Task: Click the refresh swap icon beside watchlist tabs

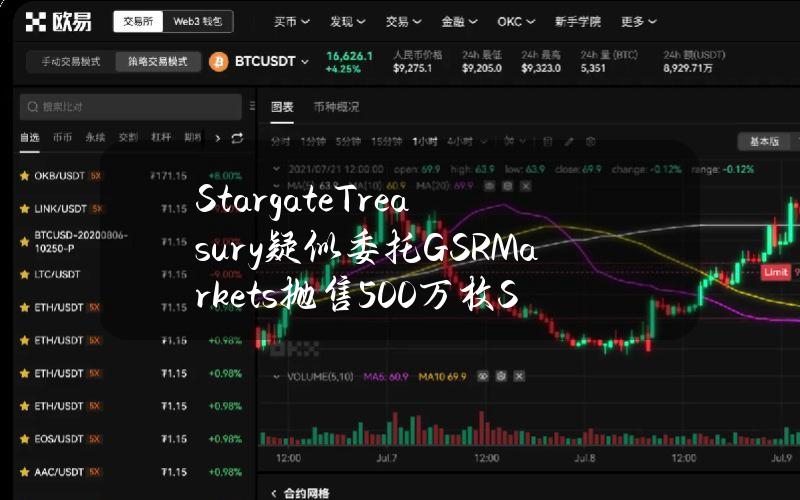Action: pos(237,138)
